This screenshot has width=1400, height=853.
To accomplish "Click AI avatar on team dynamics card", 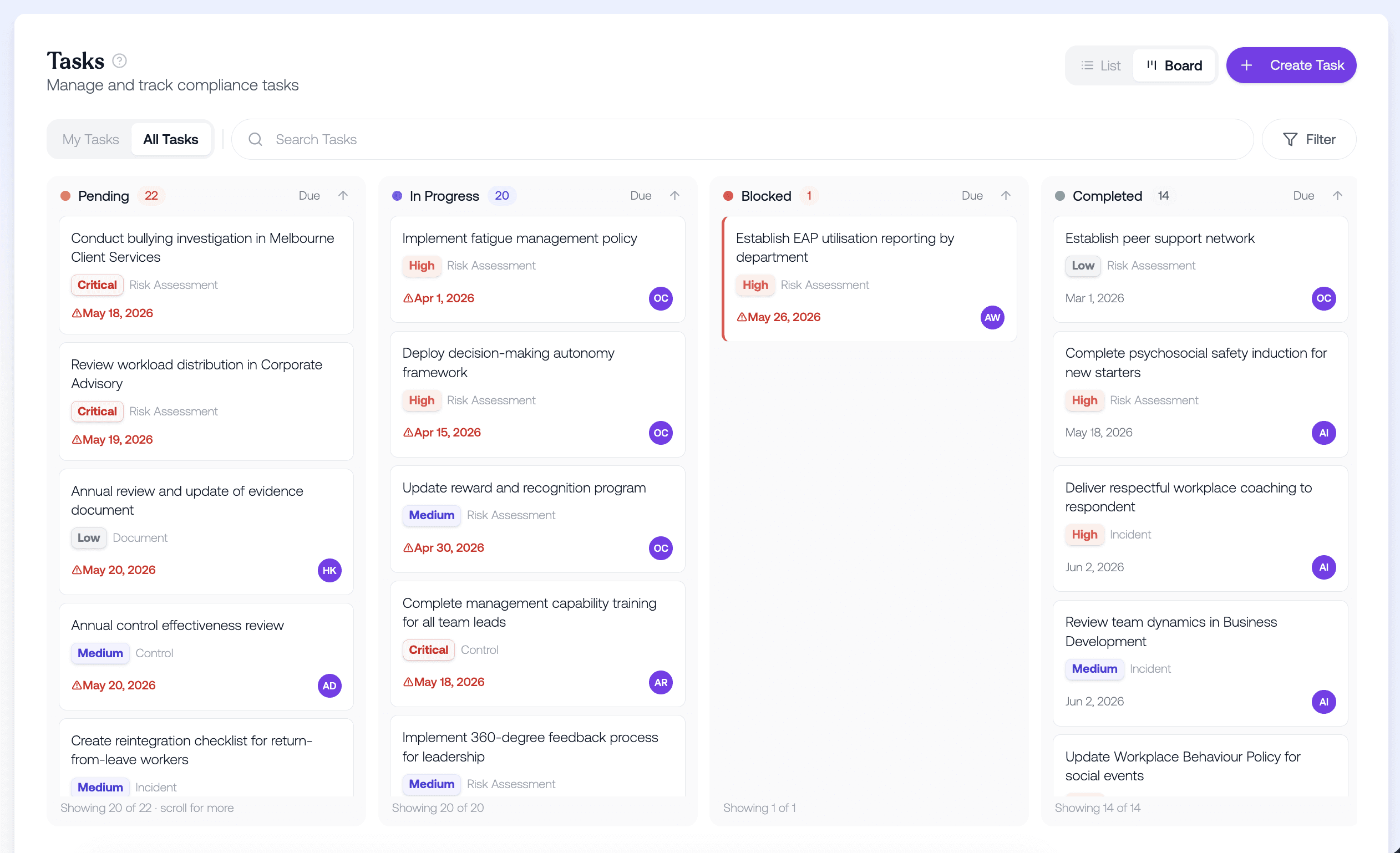I will click(x=1324, y=702).
